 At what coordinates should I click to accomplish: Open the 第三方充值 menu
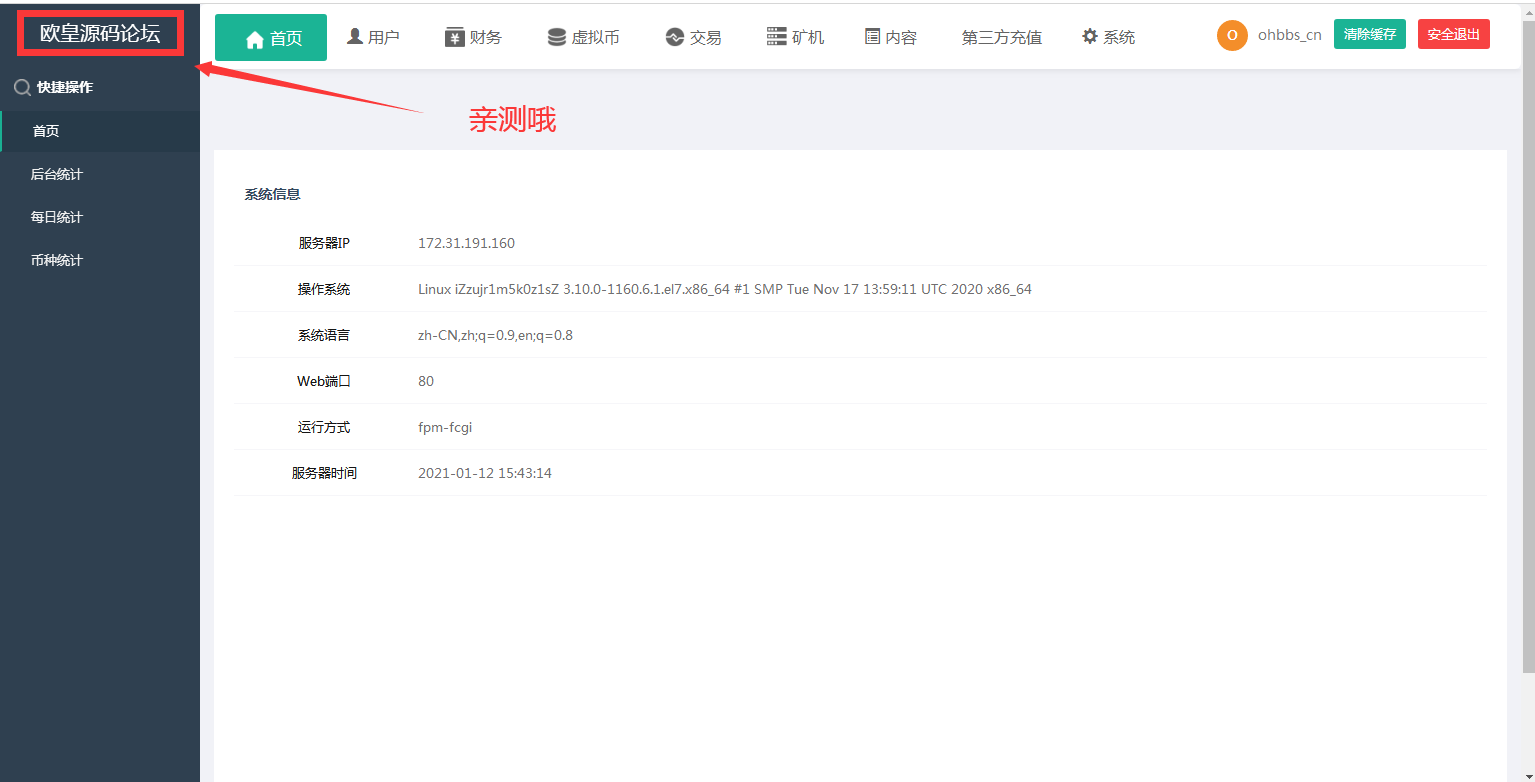tap(1001, 38)
